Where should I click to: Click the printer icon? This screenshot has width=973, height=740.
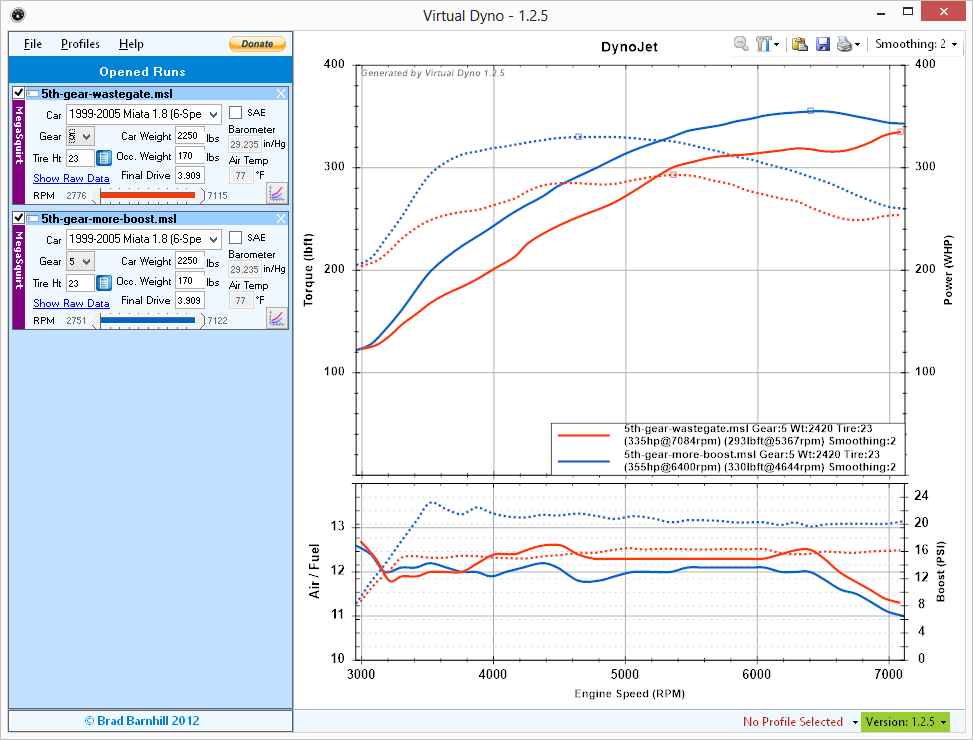point(844,44)
